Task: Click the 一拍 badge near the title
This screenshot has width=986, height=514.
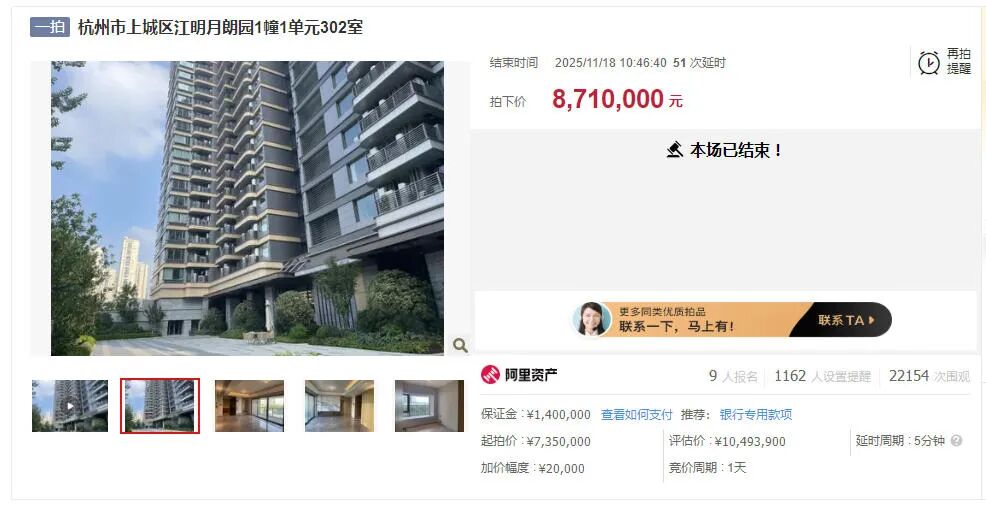Action: (50, 26)
